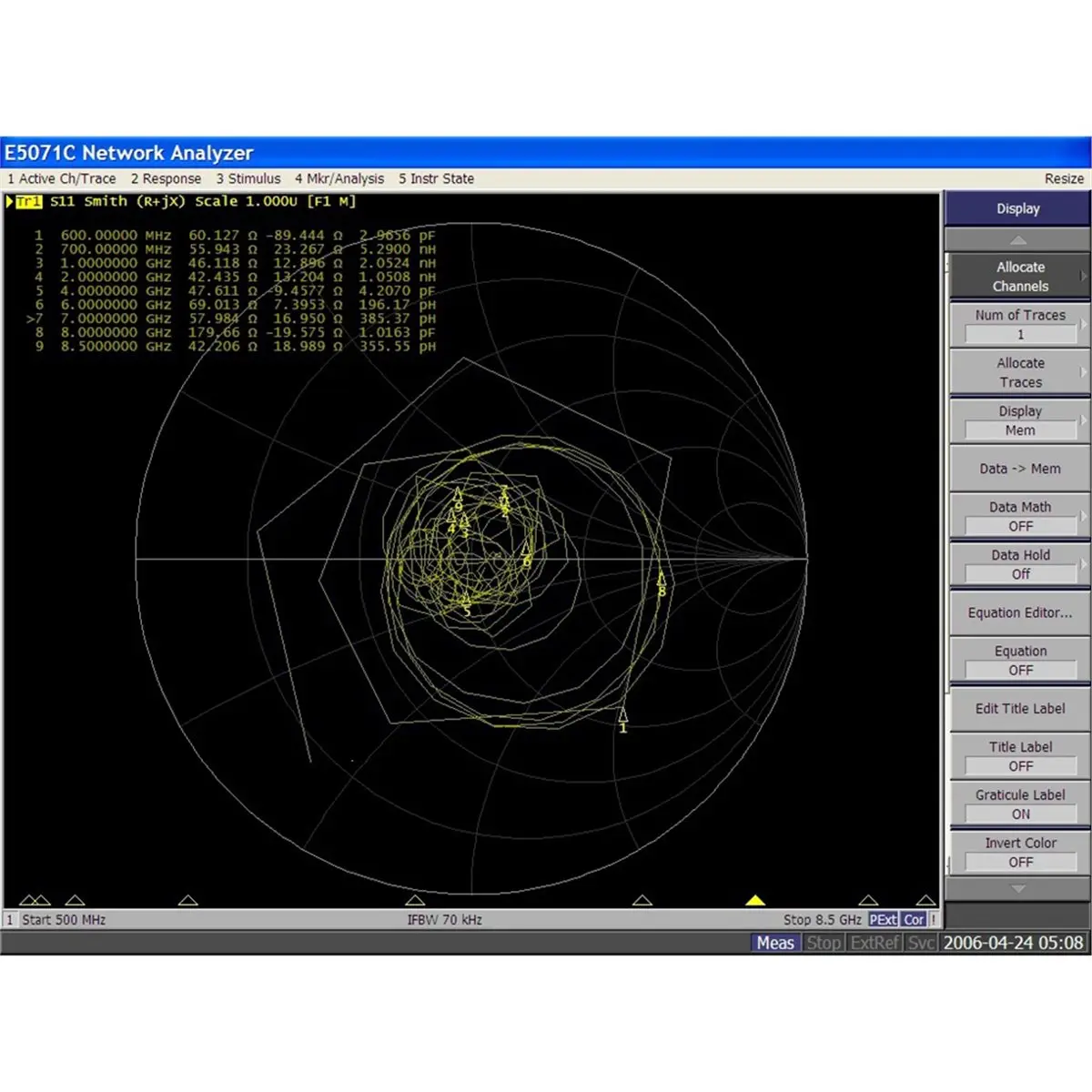Click IFBW 70 kHz value
The height and width of the screenshot is (1092, 1092).
point(444,920)
